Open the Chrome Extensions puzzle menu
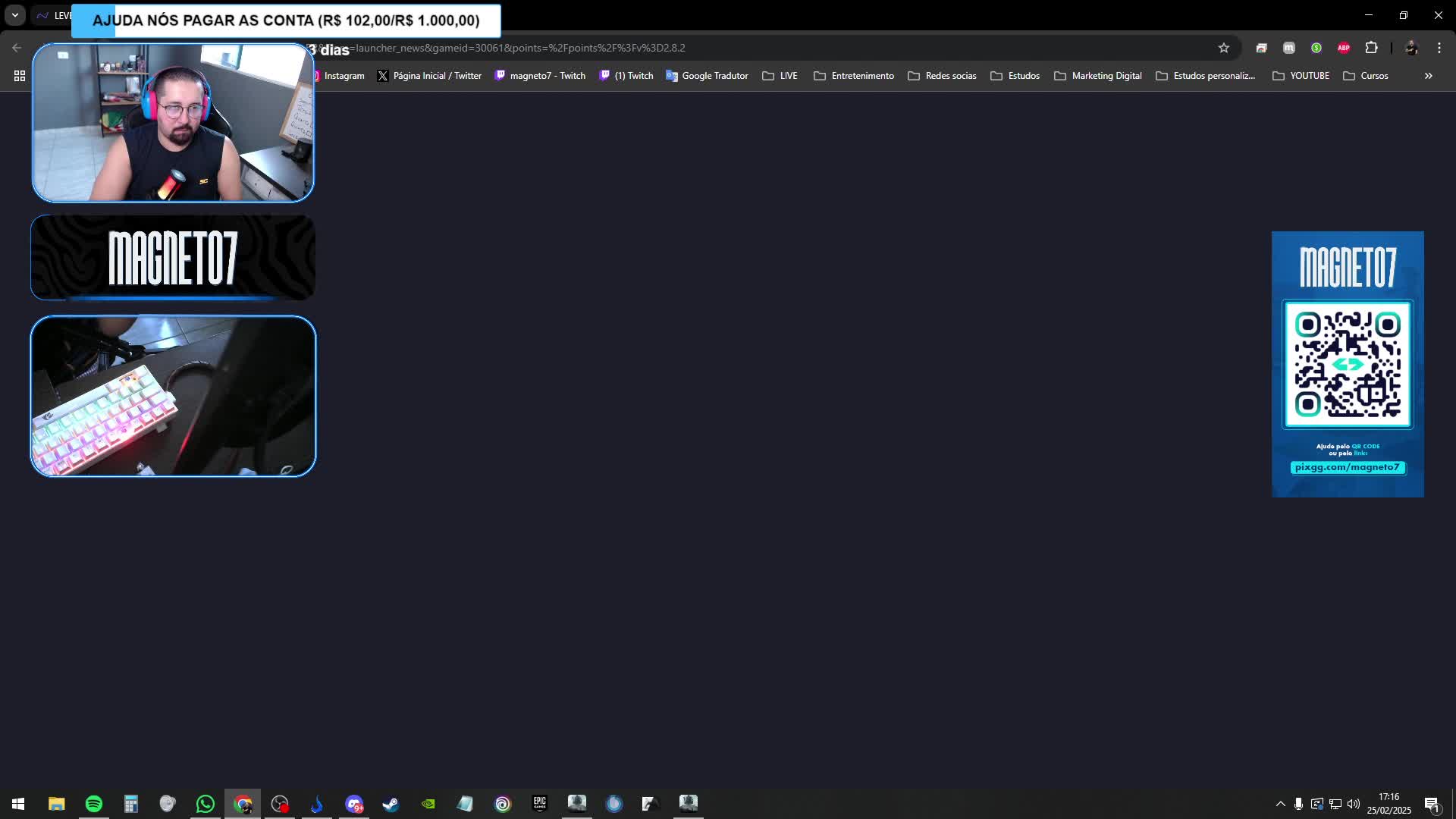This screenshot has width=1456, height=819. (x=1371, y=48)
